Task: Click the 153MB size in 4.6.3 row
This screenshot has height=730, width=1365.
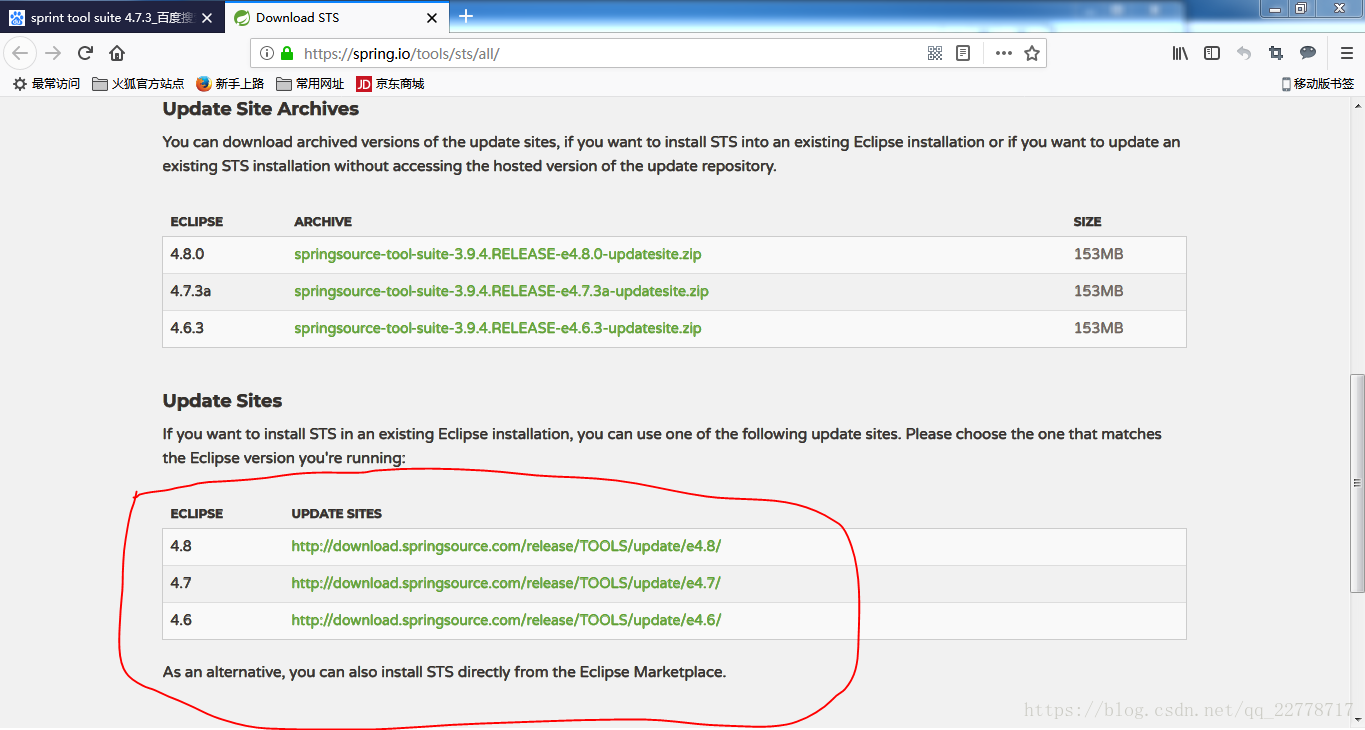Action: tap(1098, 328)
